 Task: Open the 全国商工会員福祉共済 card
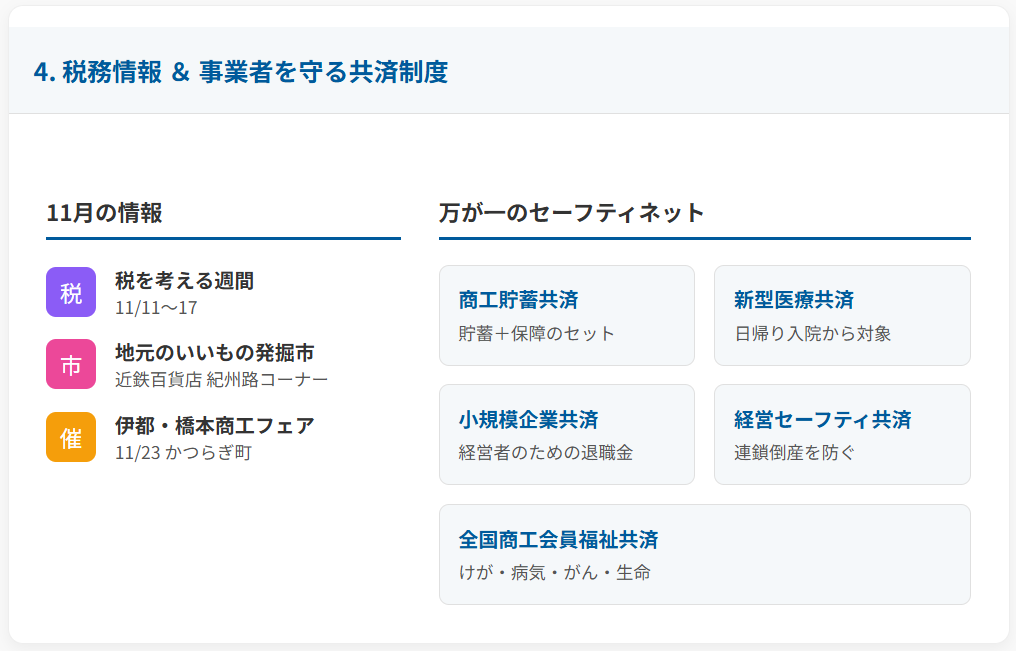point(704,554)
